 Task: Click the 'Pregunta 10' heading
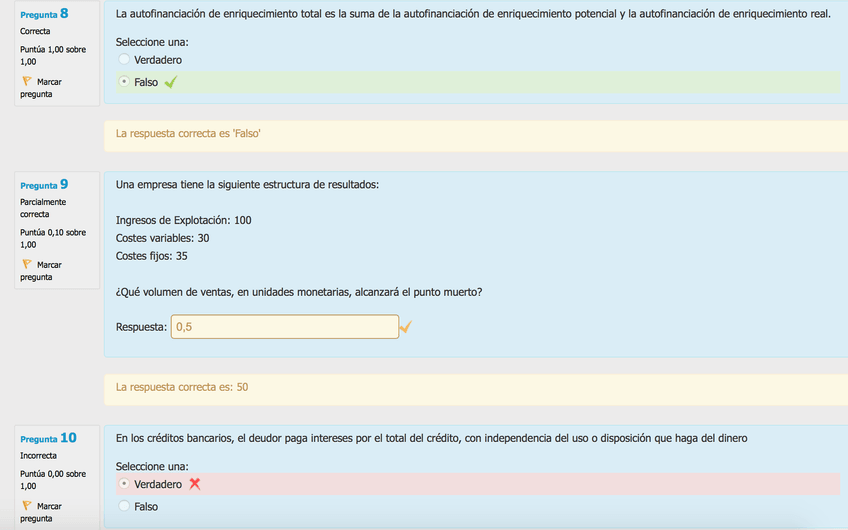(48, 438)
